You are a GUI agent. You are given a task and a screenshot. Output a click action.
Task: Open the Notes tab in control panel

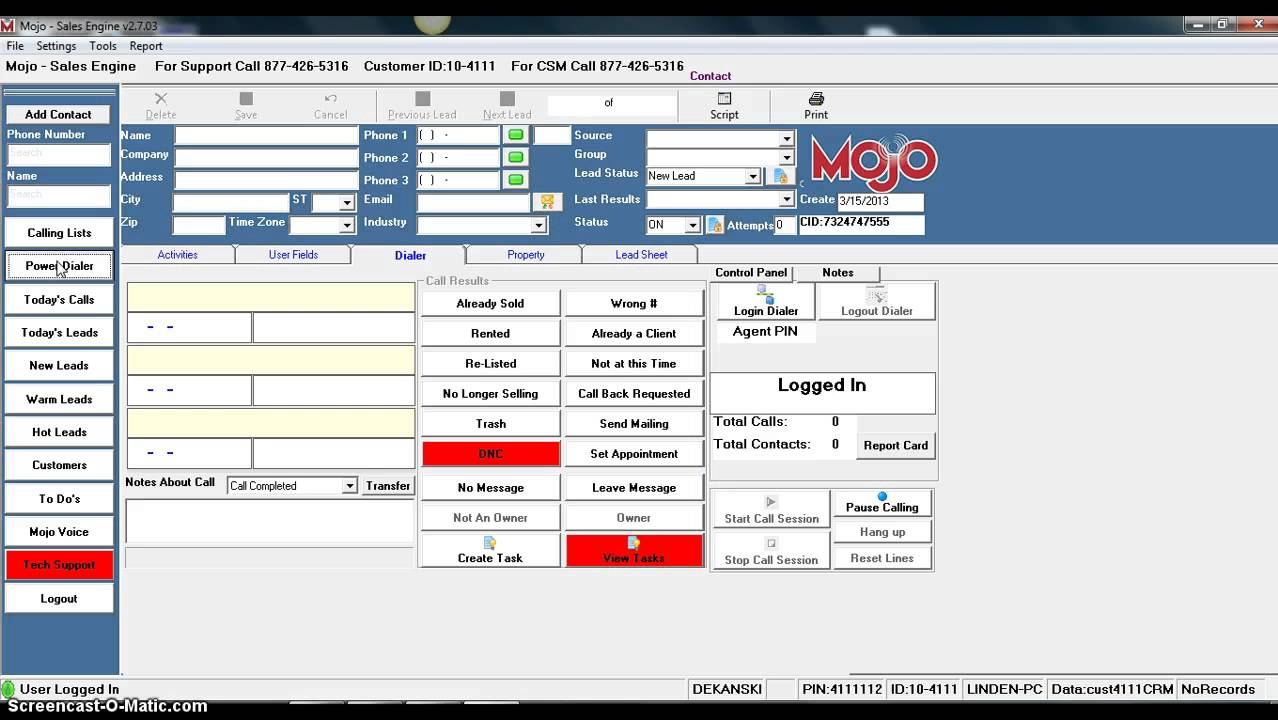[x=838, y=273]
